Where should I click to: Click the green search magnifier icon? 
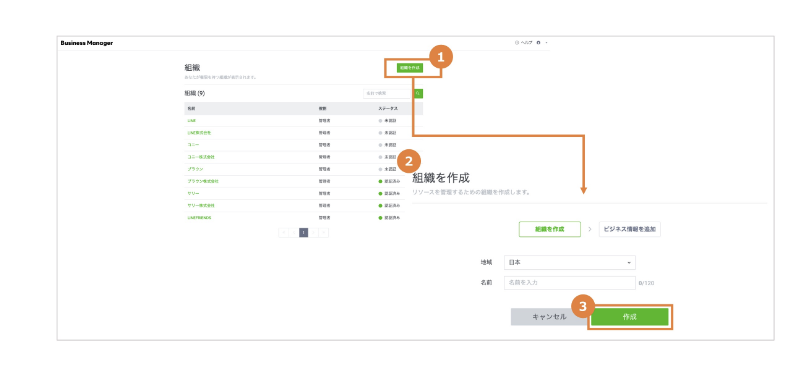pos(418,94)
